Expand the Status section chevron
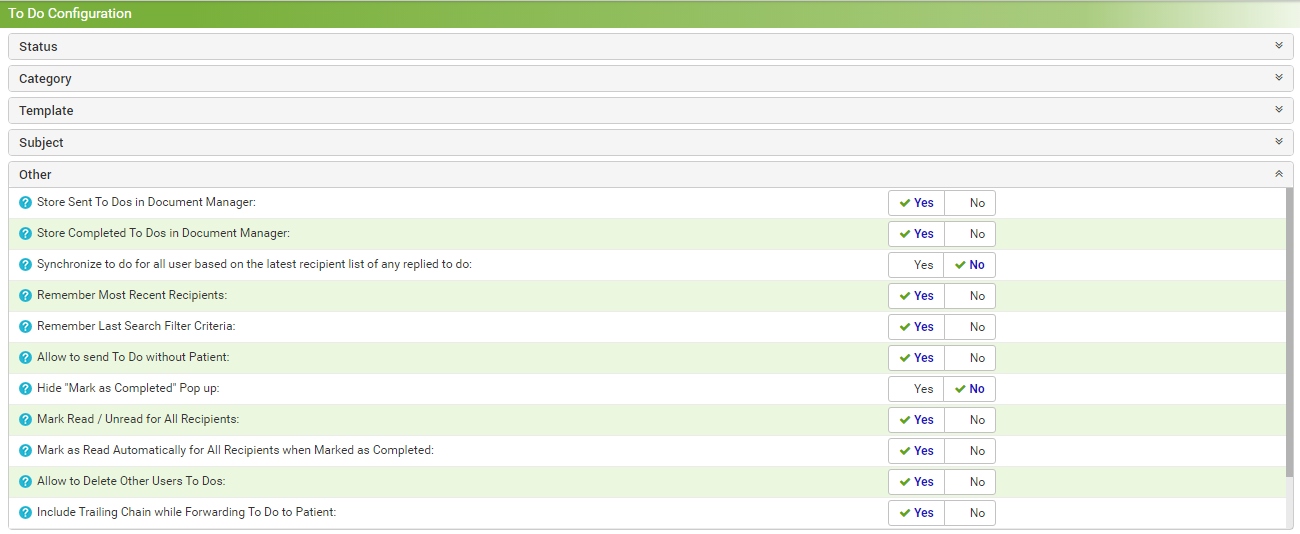The image size is (1300, 534). (1279, 46)
